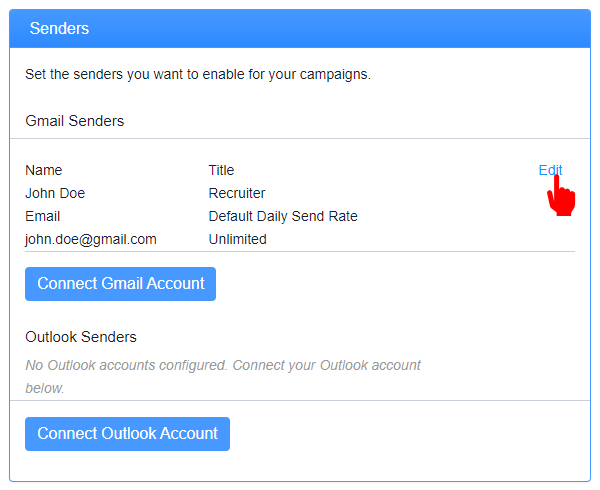Open the Edit link for John Doe

tap(550, 170)
